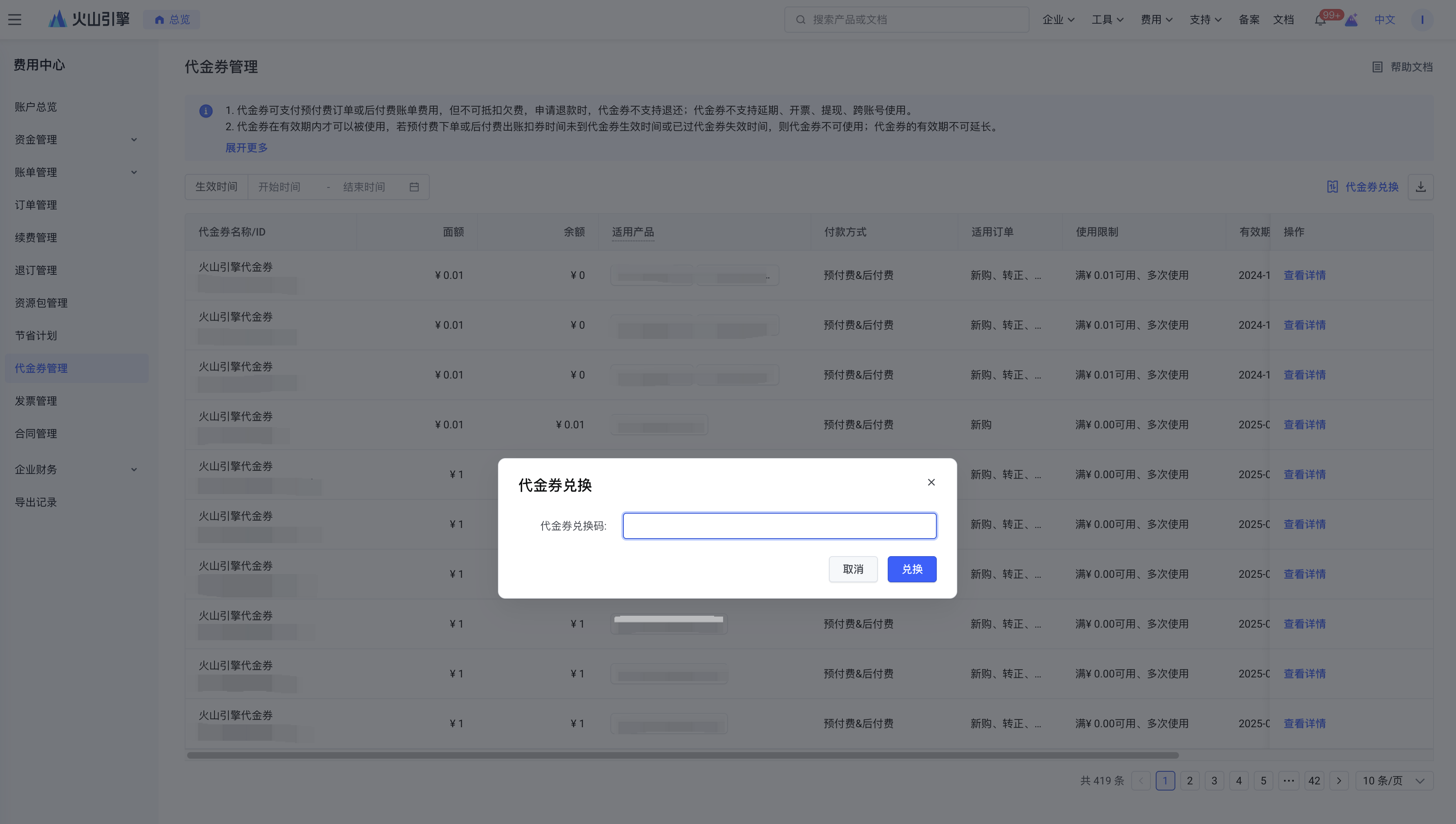Expand the 支持 top menu
The width and height of the screenshot is (1456, 824).
click(1205, 20)
